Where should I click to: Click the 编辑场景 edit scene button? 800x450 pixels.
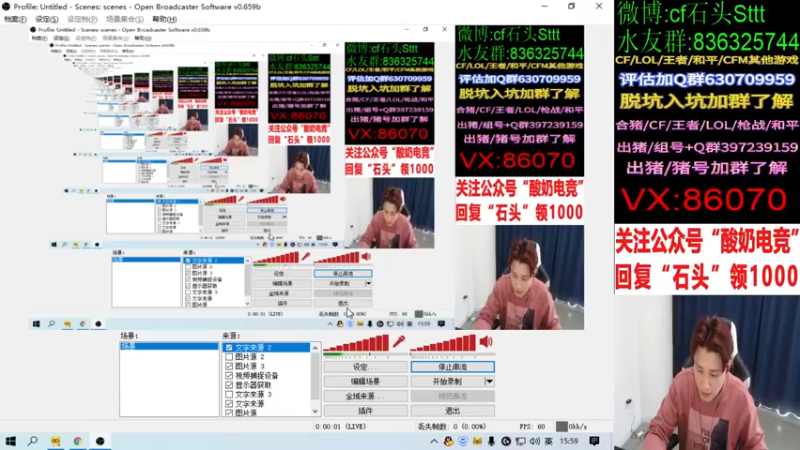[365, 382]
